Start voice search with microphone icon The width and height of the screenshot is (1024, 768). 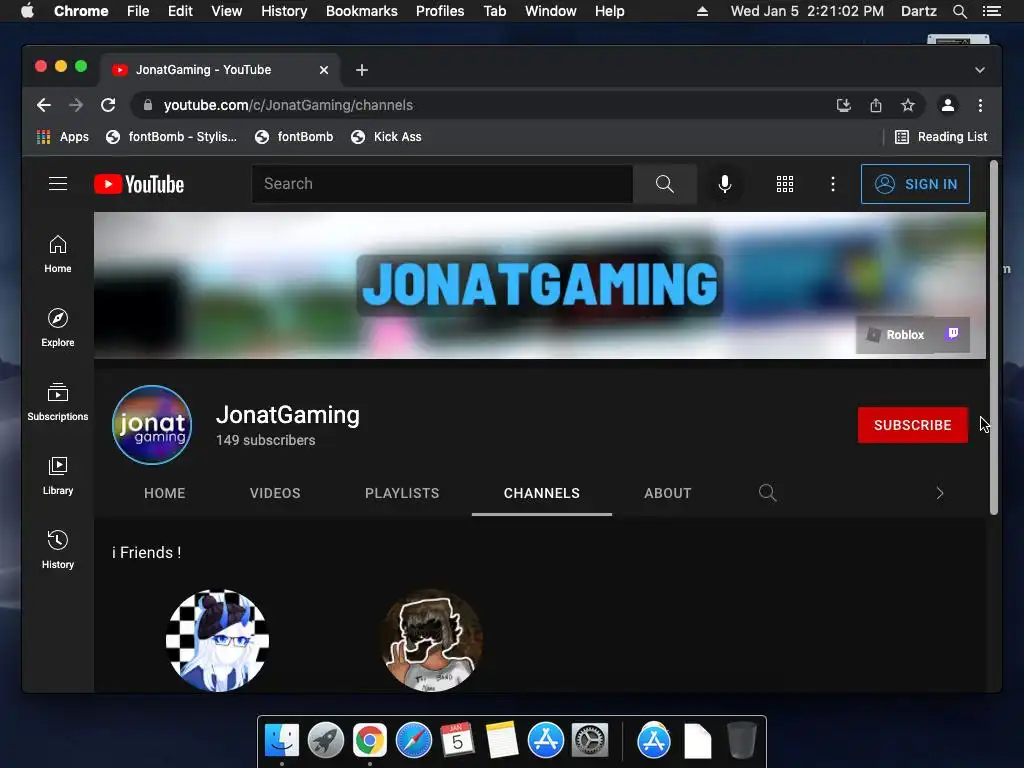[x=724, y=184]
